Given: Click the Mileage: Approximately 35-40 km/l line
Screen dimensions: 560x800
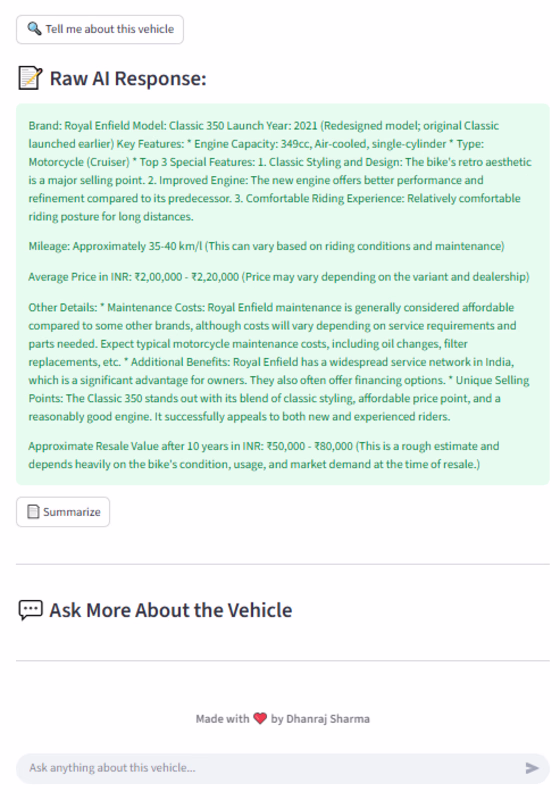Looking at the screenshot, I should click(266, 246).
